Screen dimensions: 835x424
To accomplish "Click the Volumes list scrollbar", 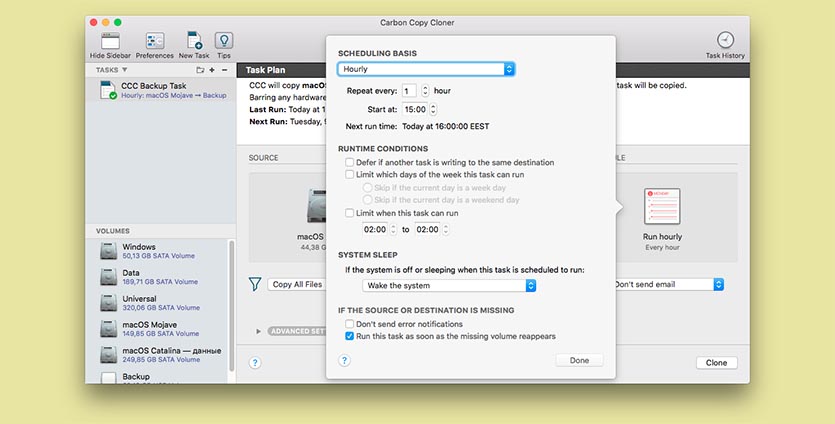I will 232,306.
